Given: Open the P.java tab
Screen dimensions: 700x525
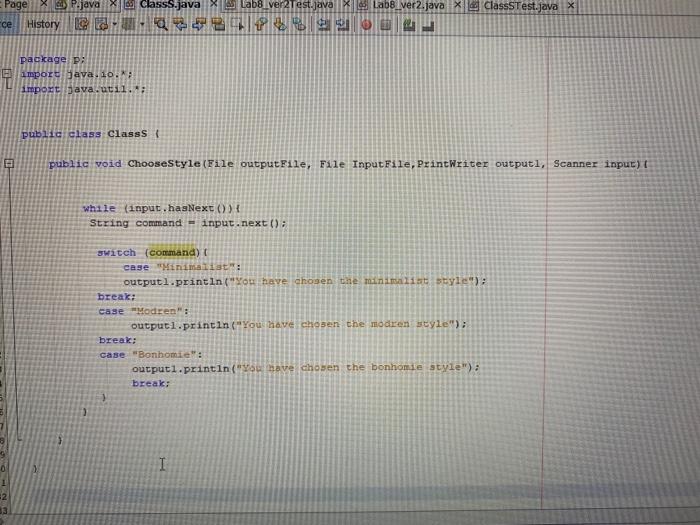Looking at the screenshot, I should [x=85, y=5].
